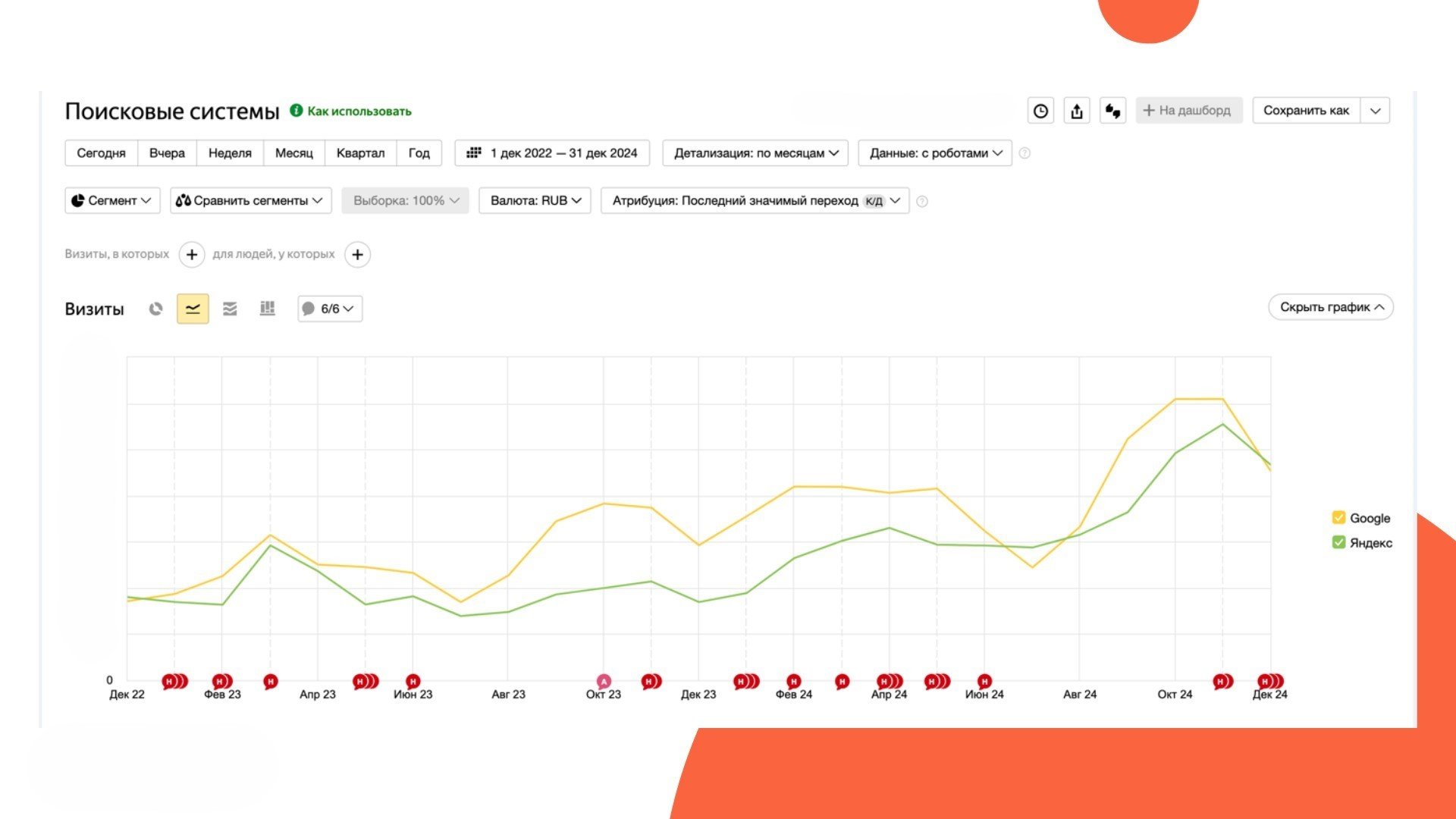Add visit condition with plus icon
This screenshot has height=819, width=1456.
(x=192, y=255)
